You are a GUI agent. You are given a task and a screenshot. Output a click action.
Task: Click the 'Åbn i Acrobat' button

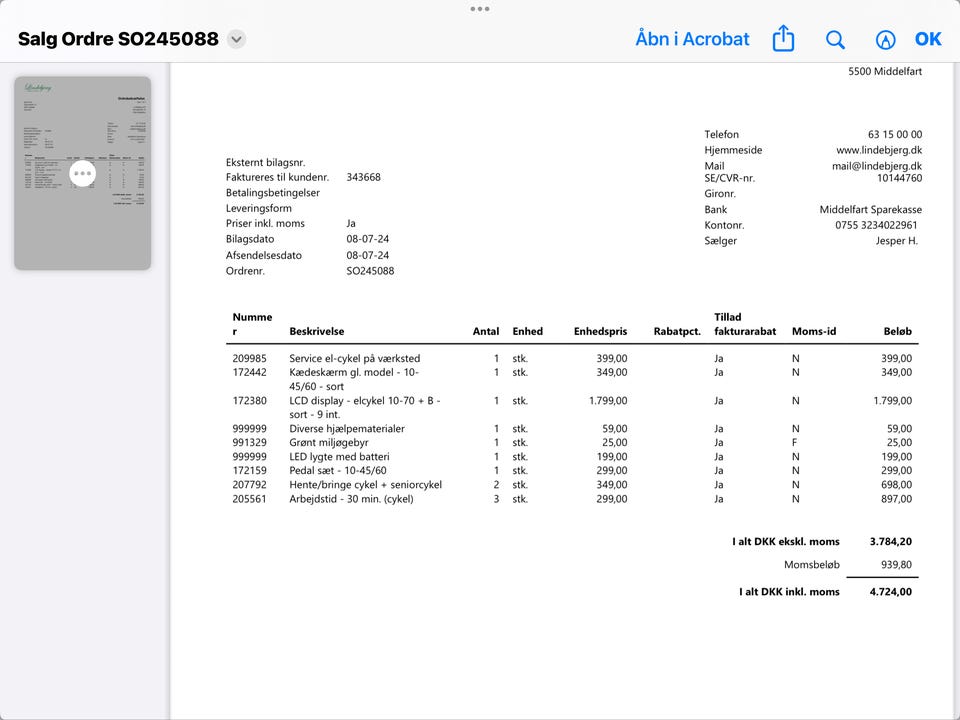click(x=692, y=39)
